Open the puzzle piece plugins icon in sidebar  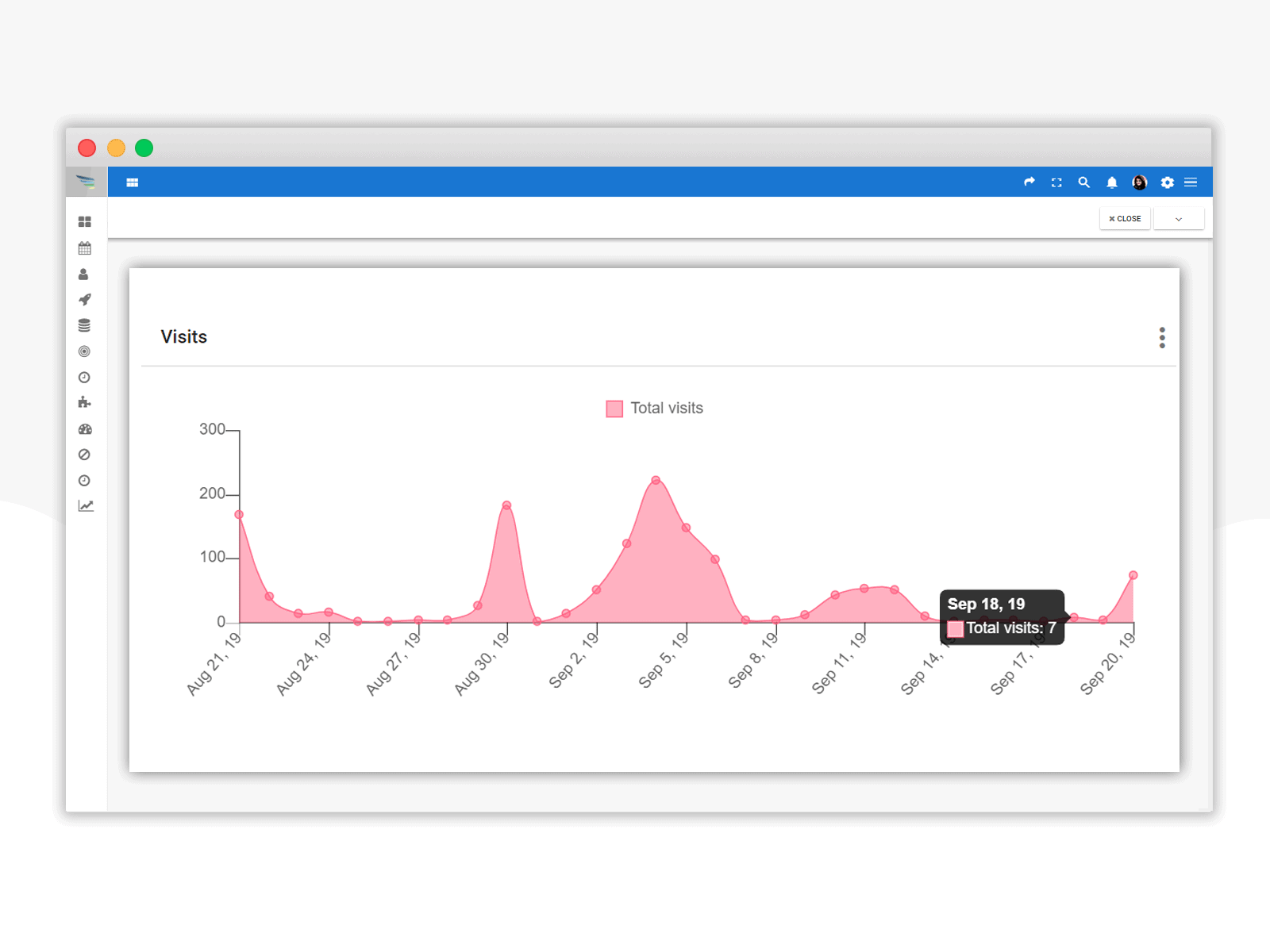click(84, 403)
